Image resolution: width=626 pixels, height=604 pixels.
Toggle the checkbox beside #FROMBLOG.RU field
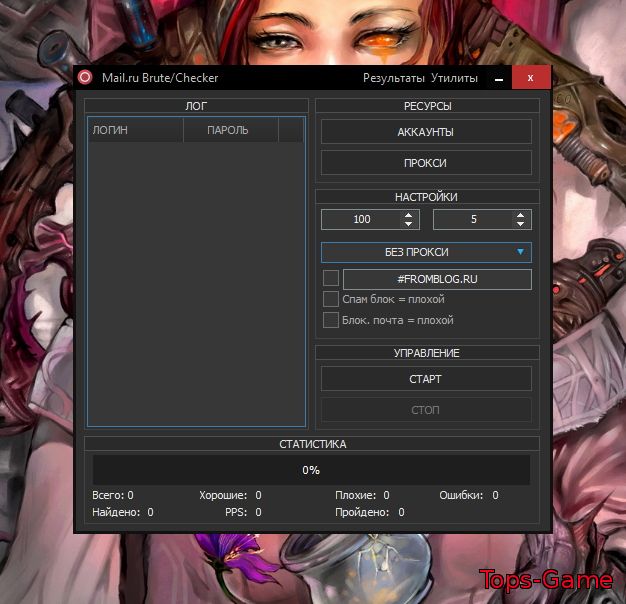(x=331, y=279)
